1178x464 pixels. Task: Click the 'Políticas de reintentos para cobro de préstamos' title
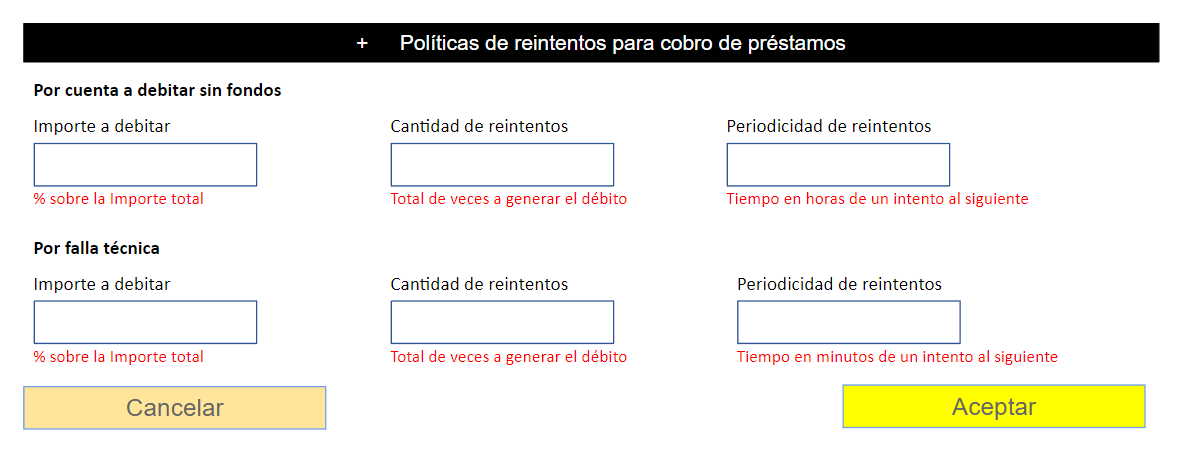click(x=622, y=43)
